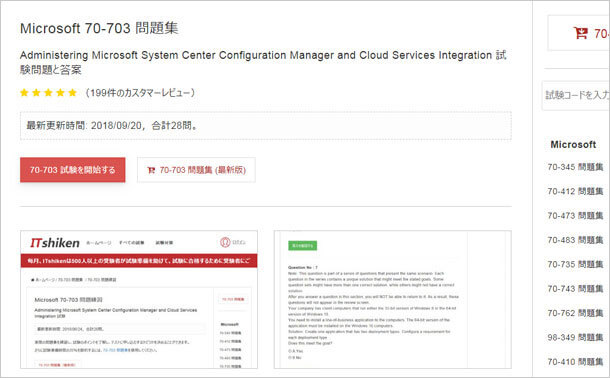Open the Question No 7 screenshot thumbnail
The image size is (610, 378).
coord(393,299)
